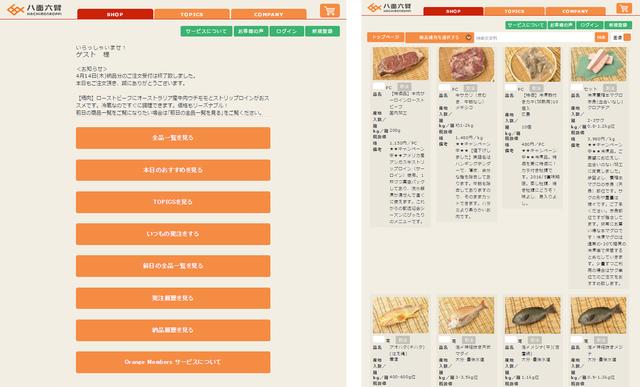Viewport: 640px width, 387px height.
Task: Click quantity field under red マダイ fish
Action: (444, 340)
